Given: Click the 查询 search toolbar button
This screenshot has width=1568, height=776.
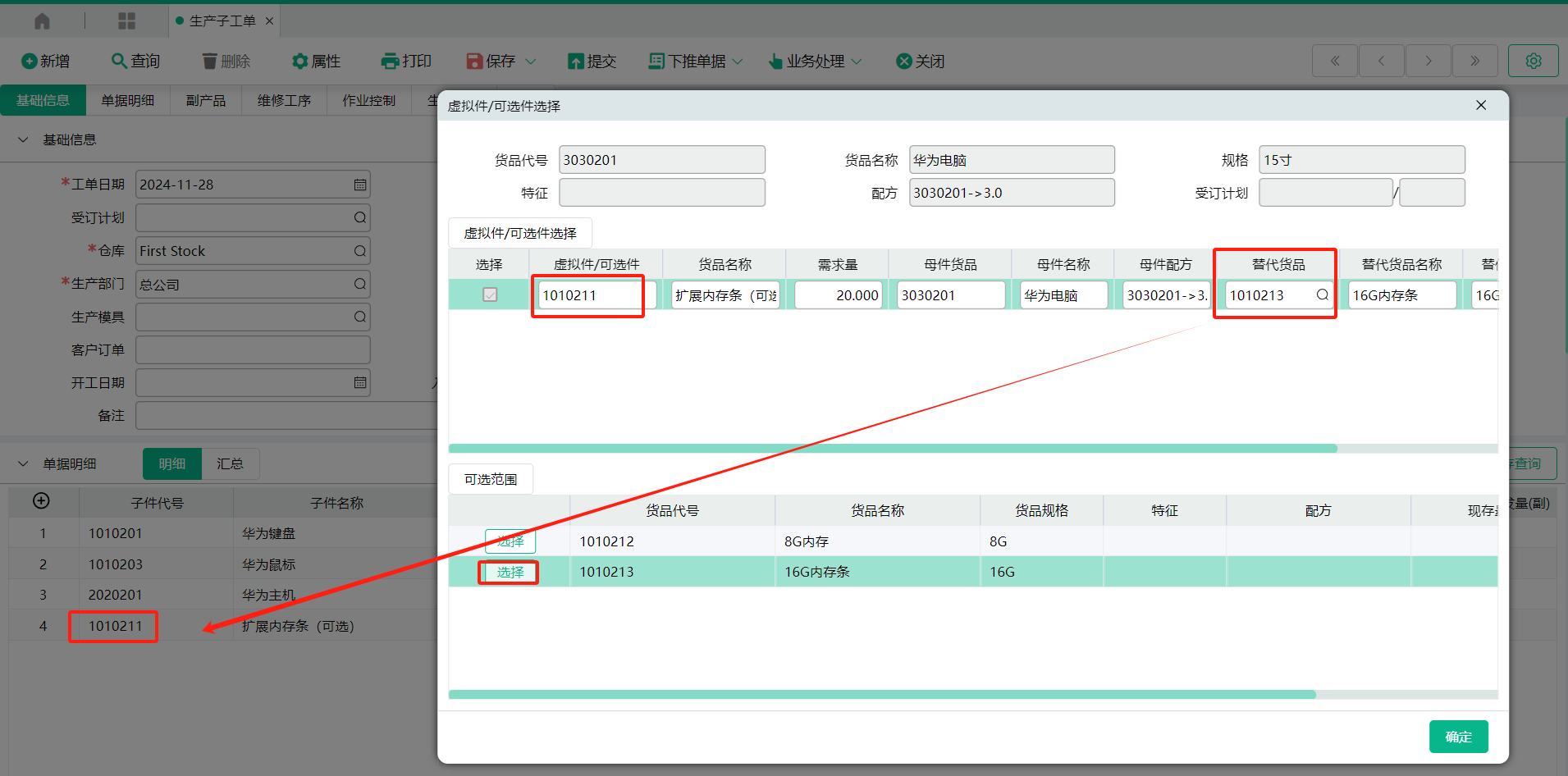Looking at the screenshot, I should point(135,61).
